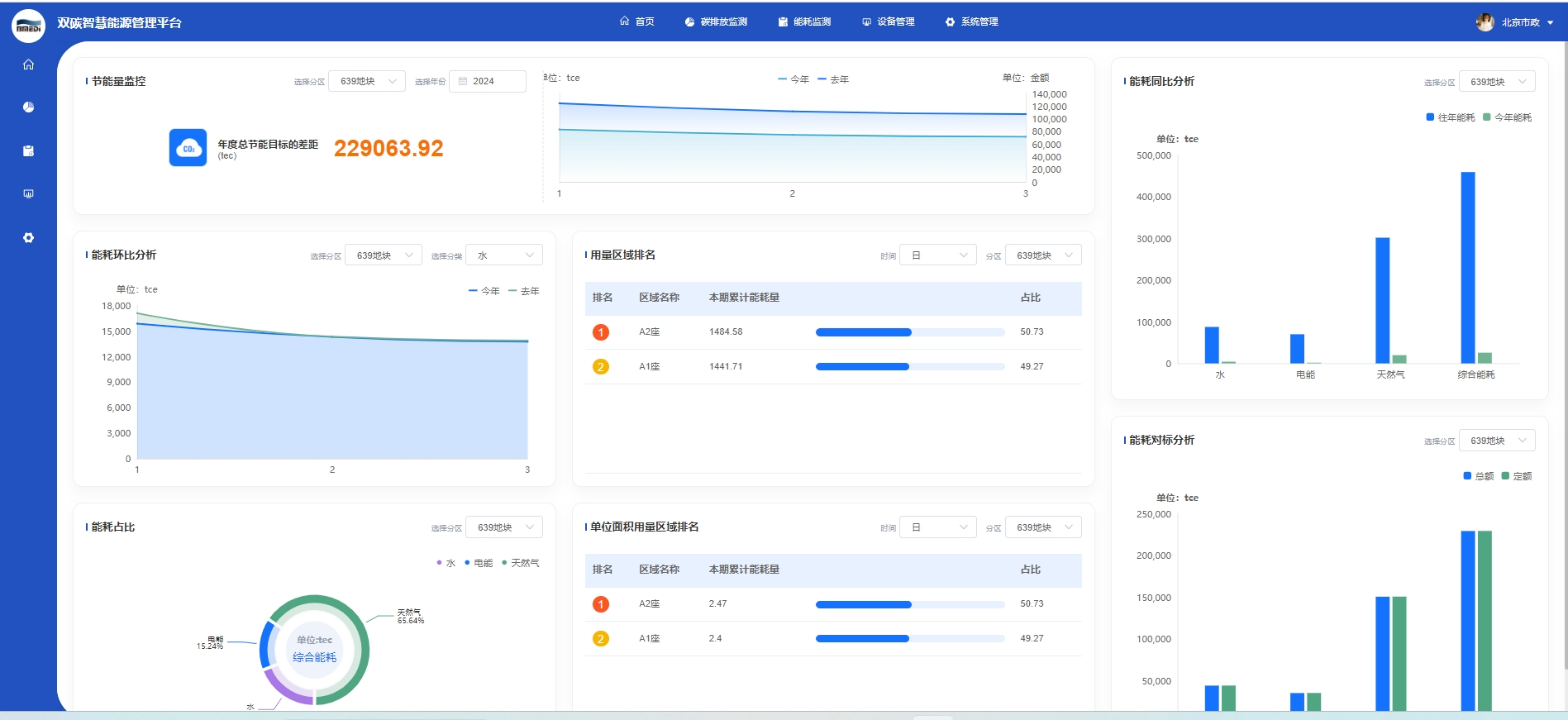Screen dimensions: 1568x720
Task: Toggle 总额 legend in 能耗对标分析
Action: tap(1479, 476)
